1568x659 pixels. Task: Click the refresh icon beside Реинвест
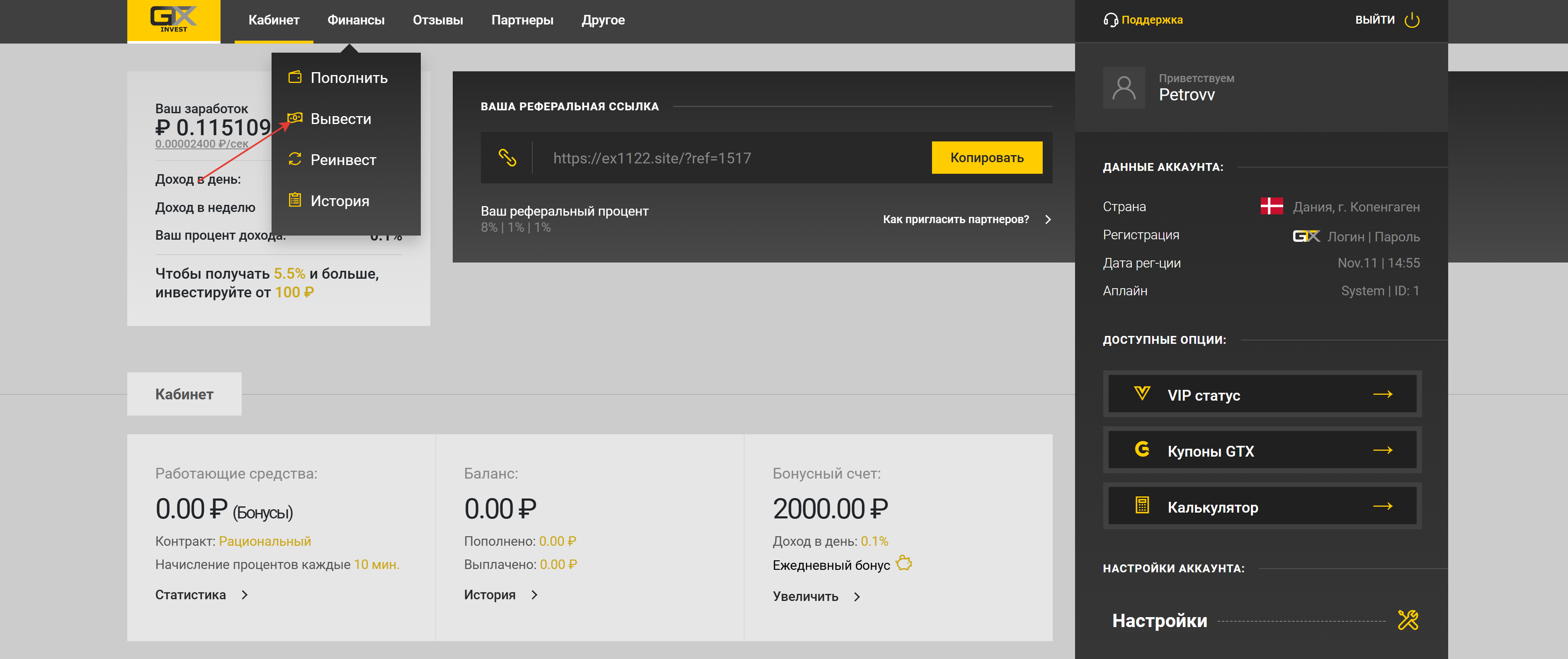coord(295,159)
